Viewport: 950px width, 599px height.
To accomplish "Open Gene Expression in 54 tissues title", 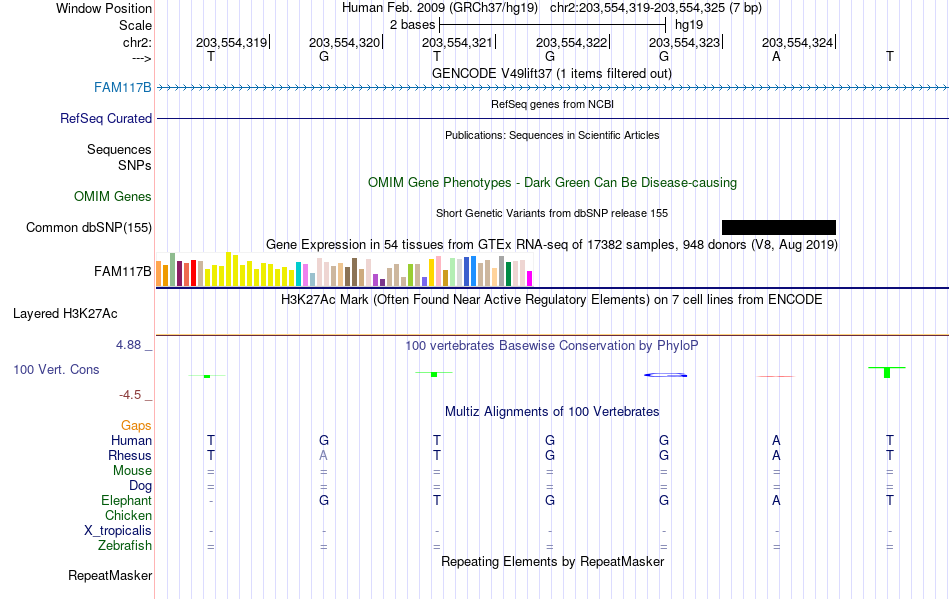I will pyautogui.click(x=552, y=245).
